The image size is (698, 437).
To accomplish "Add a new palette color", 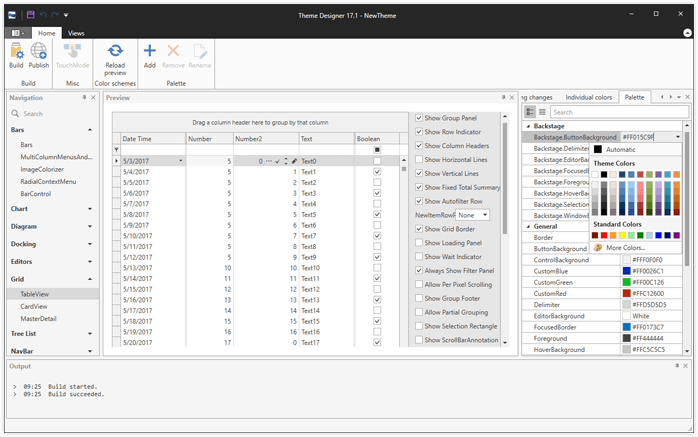I will point(149,52).
